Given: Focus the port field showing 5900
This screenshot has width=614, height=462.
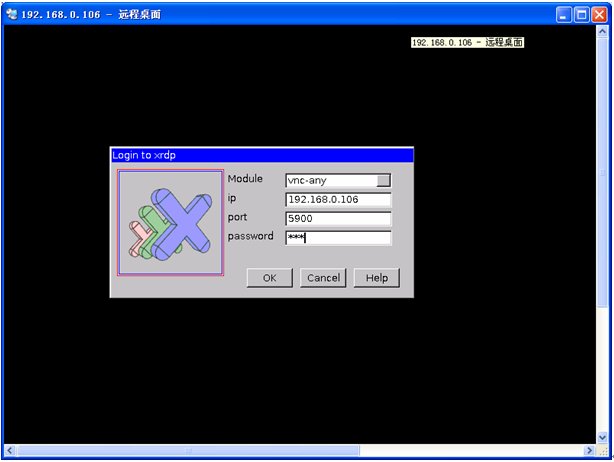Looking at the screenshot, I should [x=338, y=218].
